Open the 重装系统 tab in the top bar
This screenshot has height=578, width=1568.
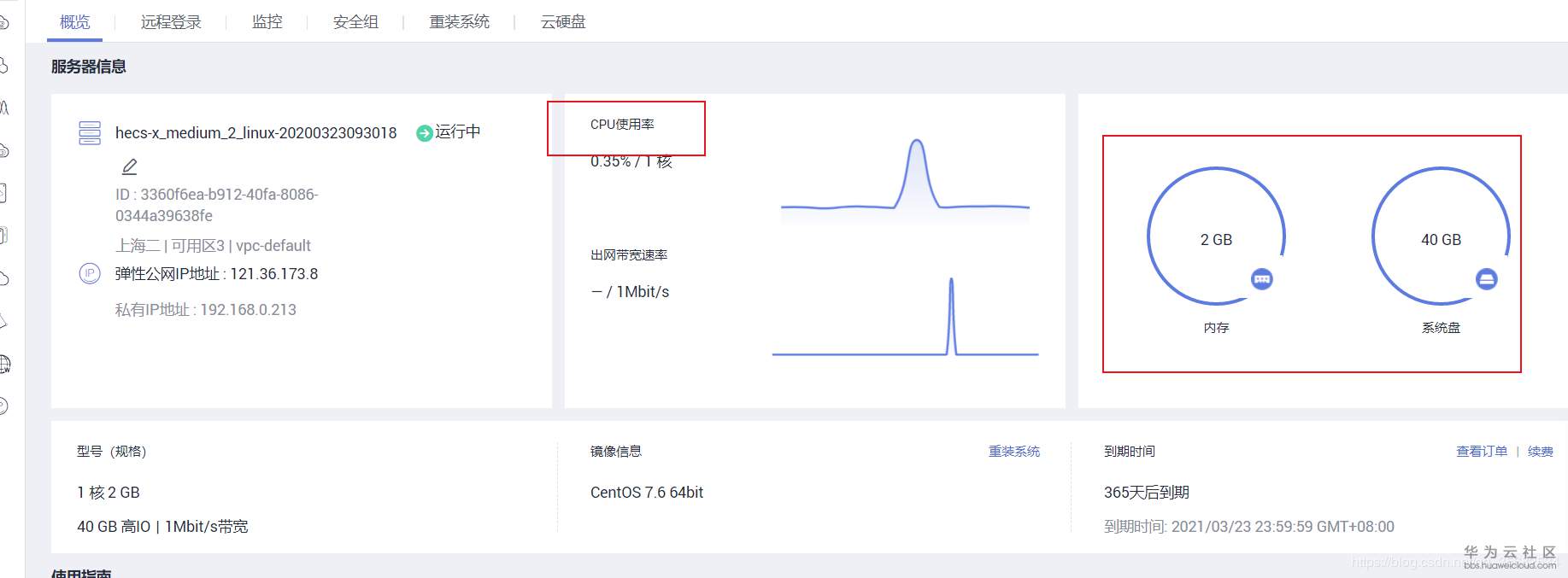click(x=460, y=21)
